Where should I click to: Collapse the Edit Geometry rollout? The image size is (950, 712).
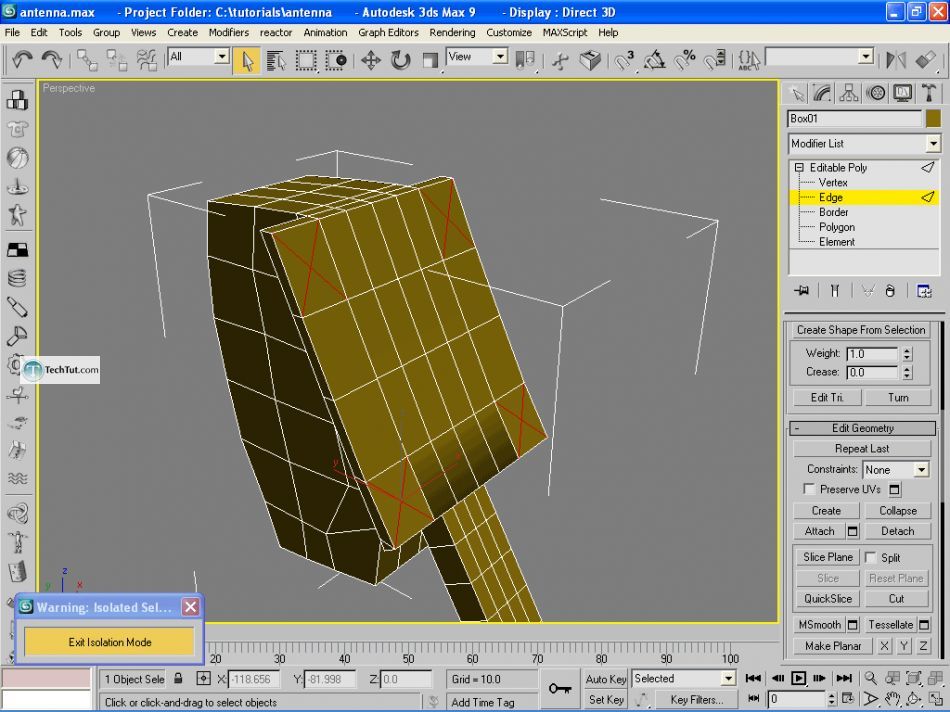[x=862, y=428]
